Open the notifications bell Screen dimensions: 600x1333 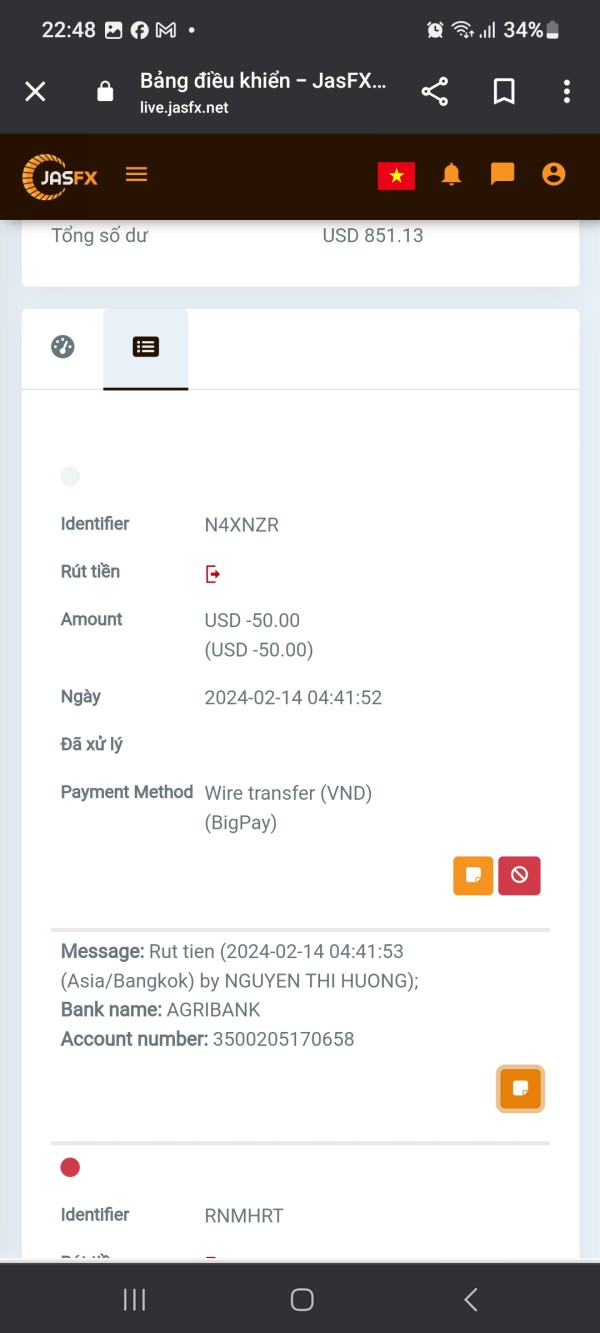tap(452, 175)
